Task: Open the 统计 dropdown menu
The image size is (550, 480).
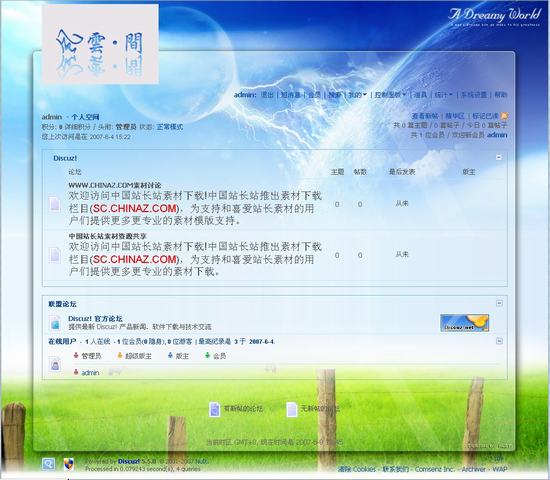Action: tap(444, 95)
